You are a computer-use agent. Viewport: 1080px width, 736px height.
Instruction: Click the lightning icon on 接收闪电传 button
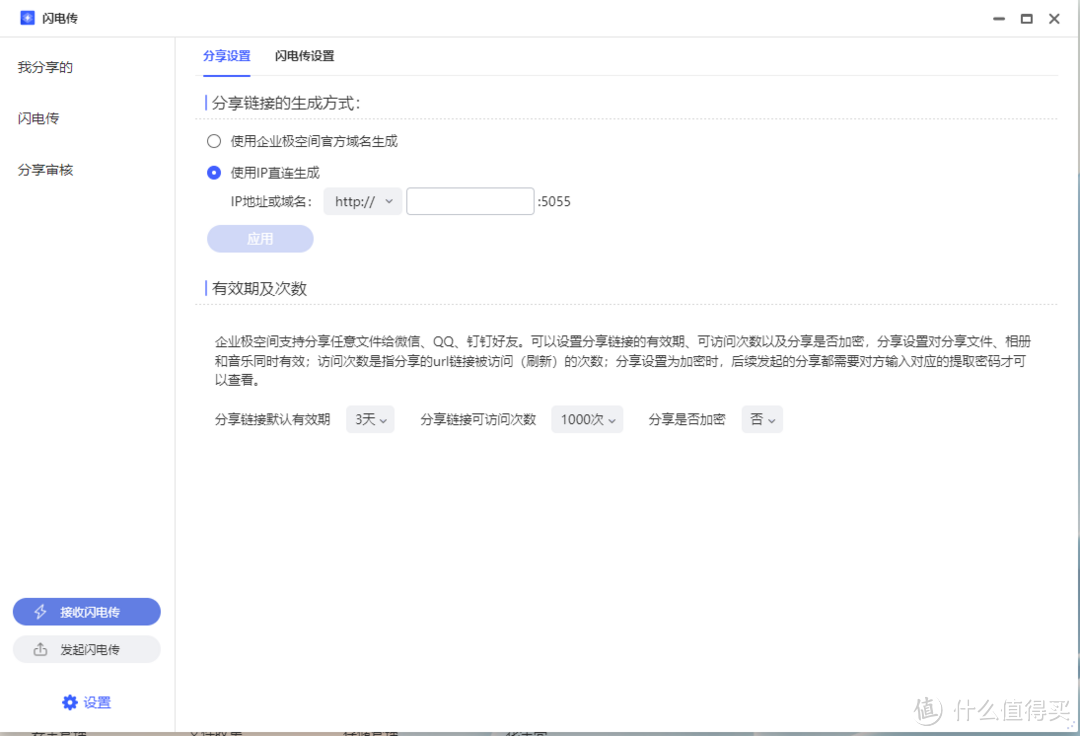coord(41,611)
